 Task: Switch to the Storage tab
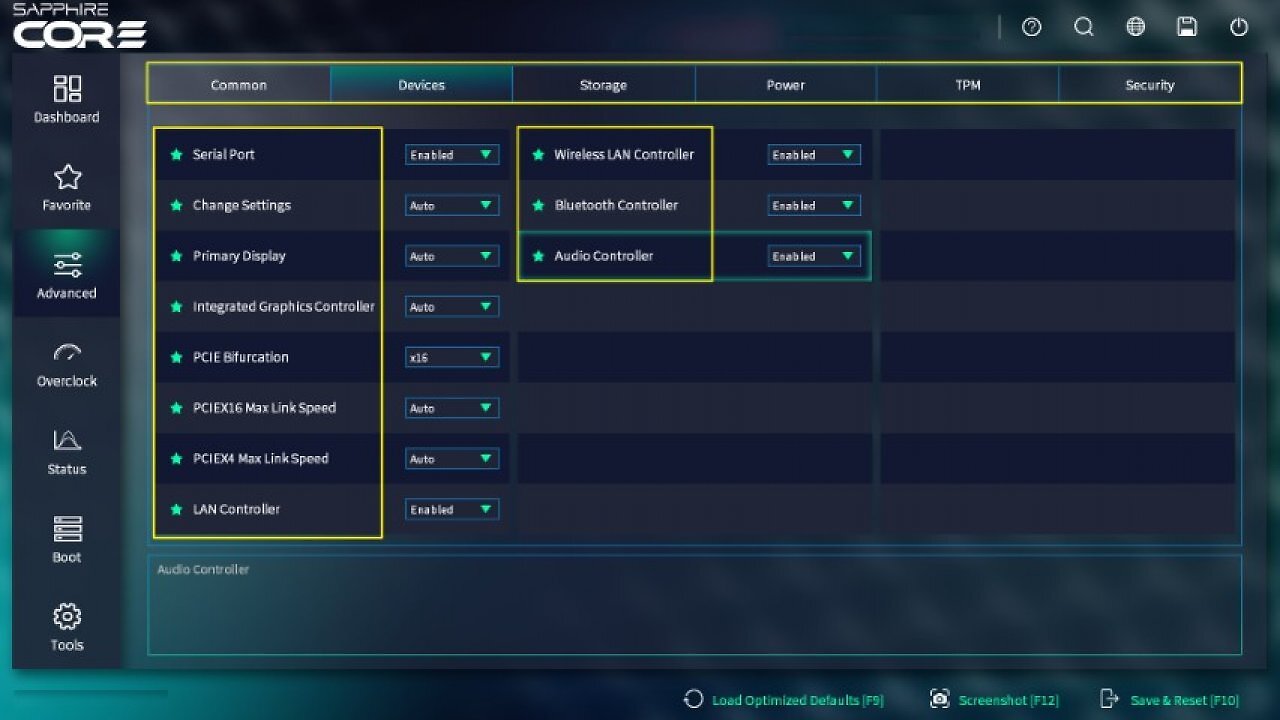coord(603,84)
